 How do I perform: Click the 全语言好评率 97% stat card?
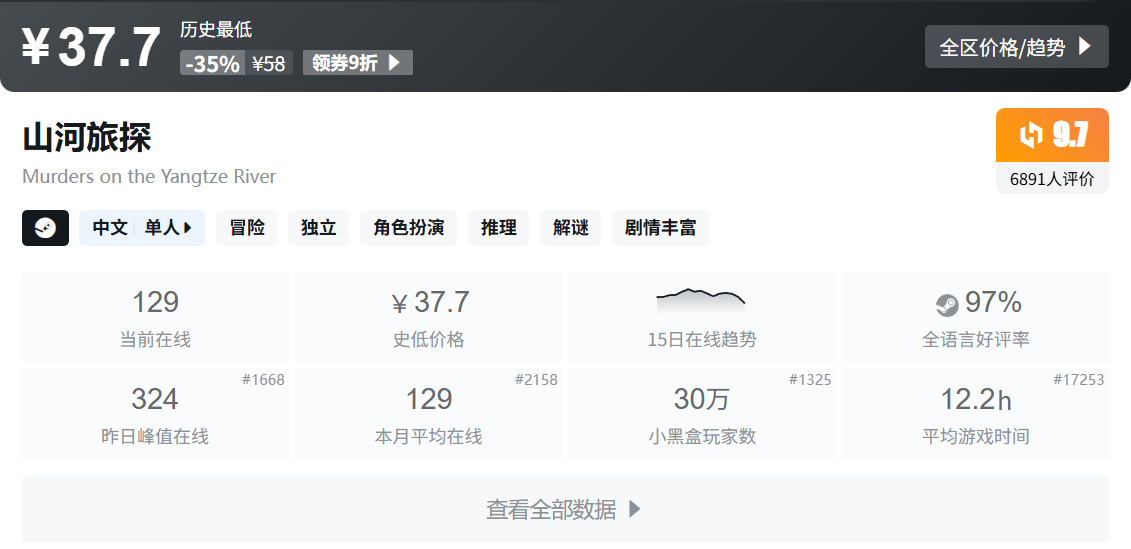(x=976, y=317)
